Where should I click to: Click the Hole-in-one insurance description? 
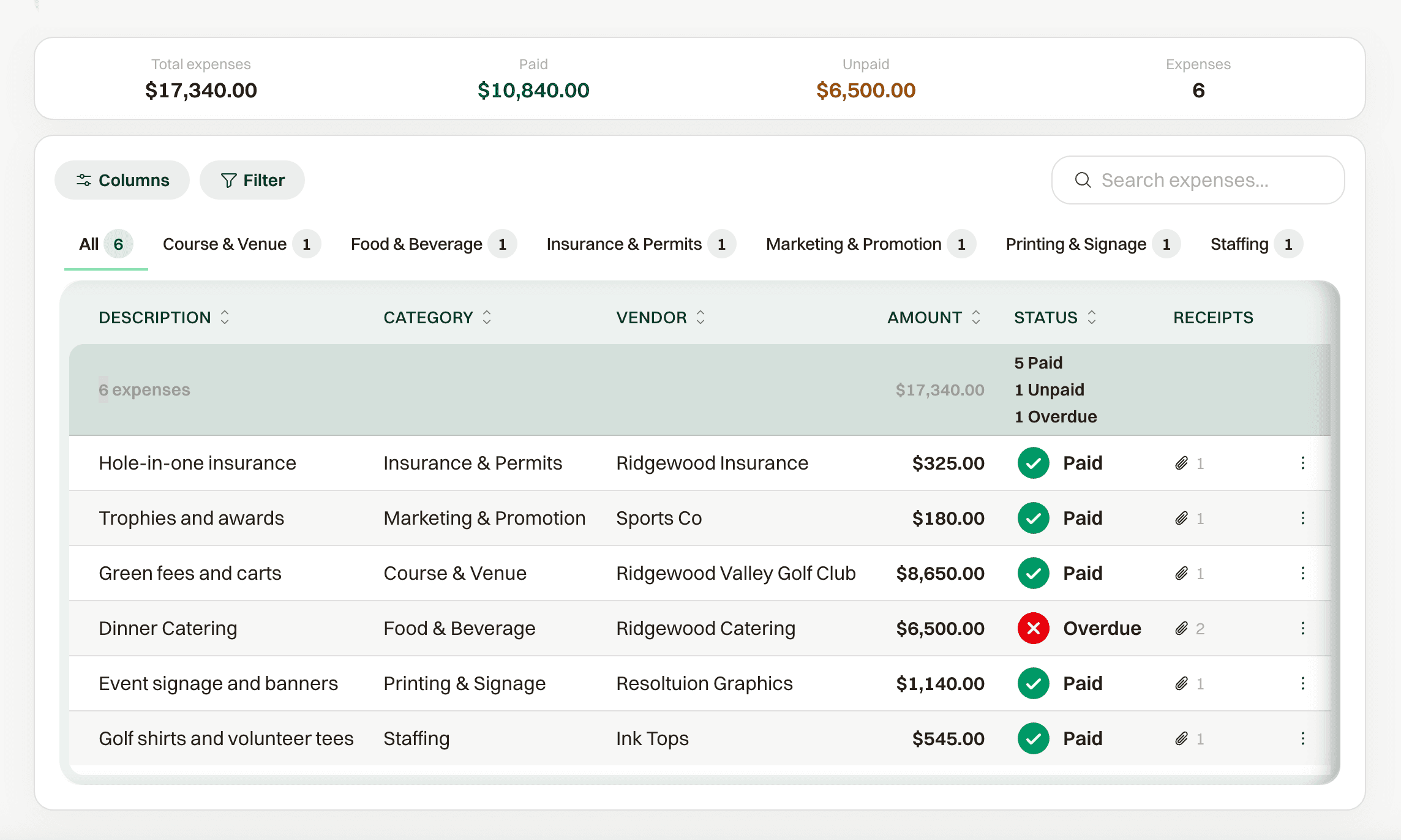point(197,463)
